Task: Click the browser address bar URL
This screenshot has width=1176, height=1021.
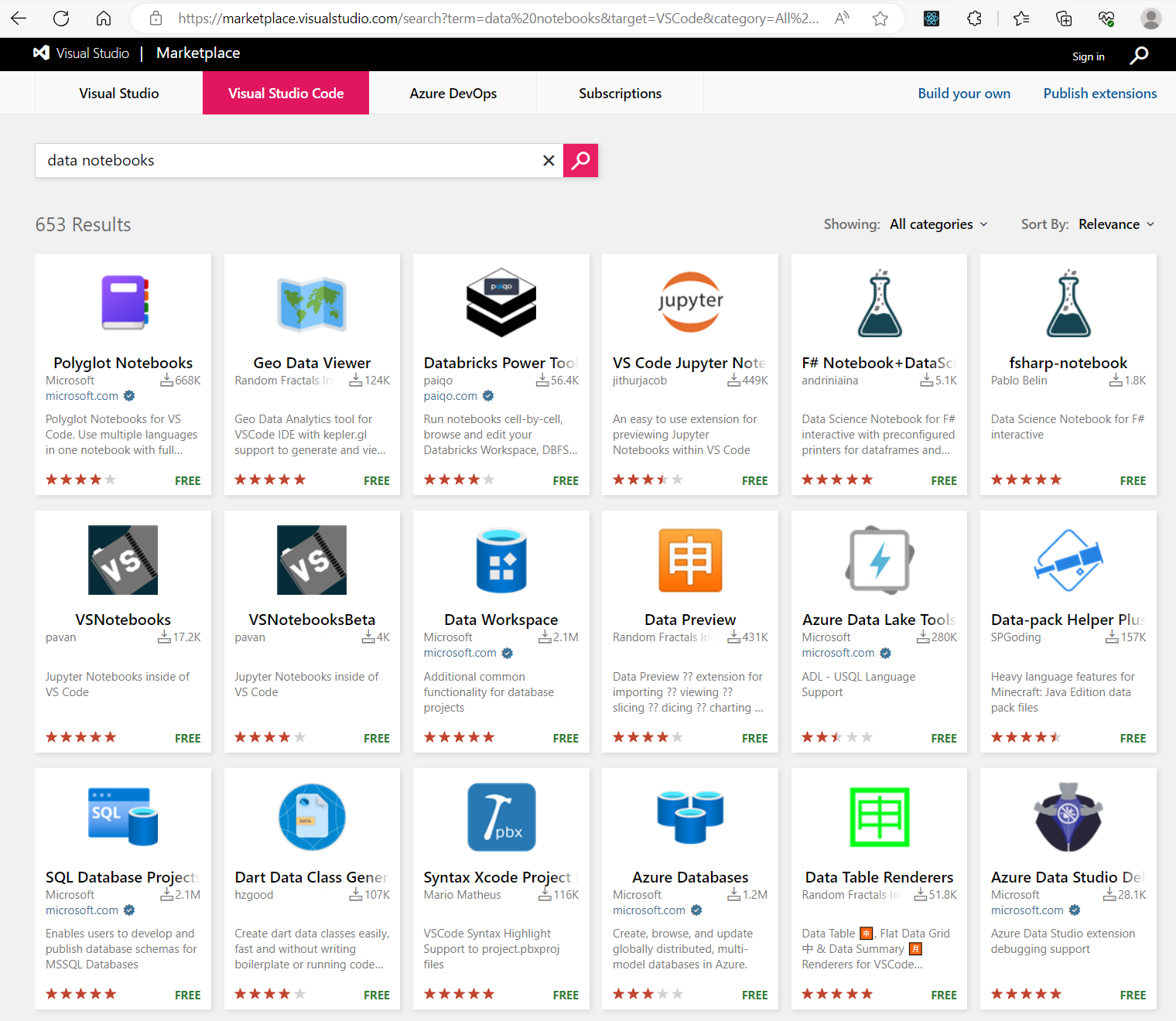Action: (498, 19)
